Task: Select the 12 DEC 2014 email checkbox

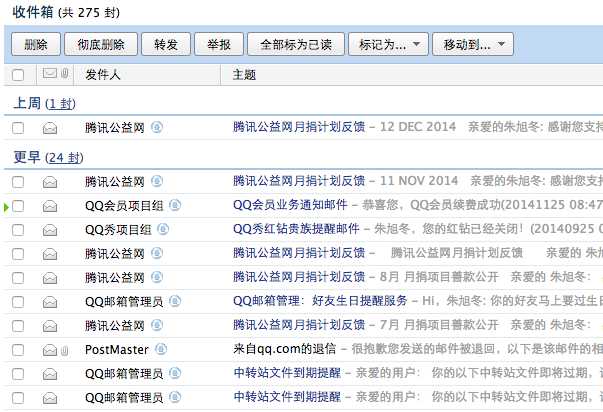Action: [x=18, y=128]
